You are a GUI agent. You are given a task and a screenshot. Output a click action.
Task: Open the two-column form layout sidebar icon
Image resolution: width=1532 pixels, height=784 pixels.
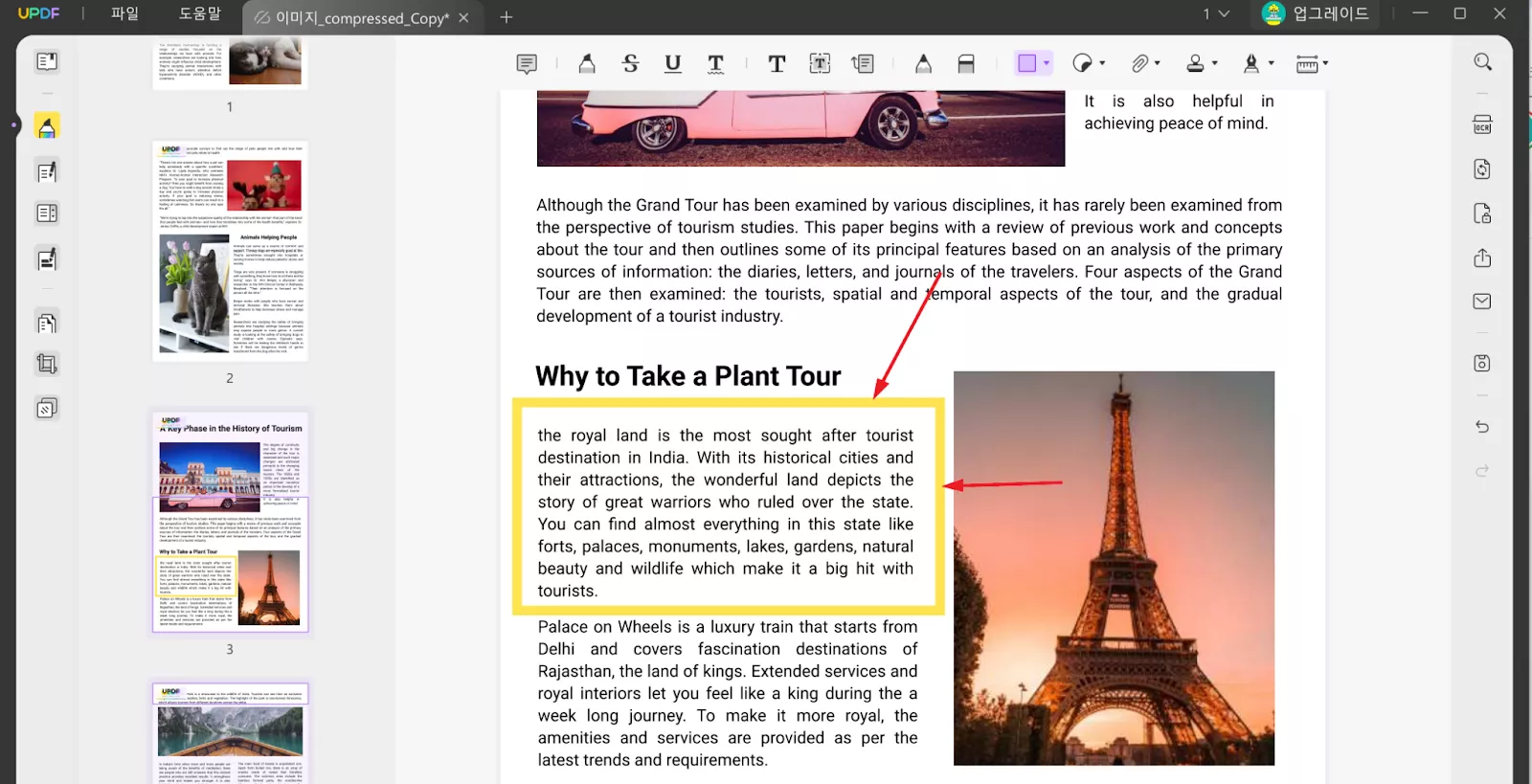47,213
